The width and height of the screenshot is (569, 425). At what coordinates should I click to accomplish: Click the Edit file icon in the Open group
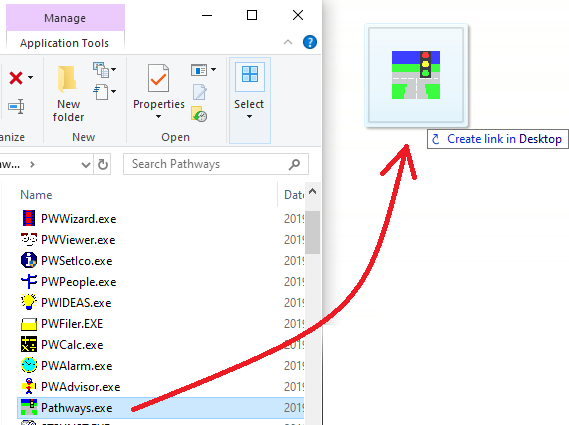click(200, 92)
